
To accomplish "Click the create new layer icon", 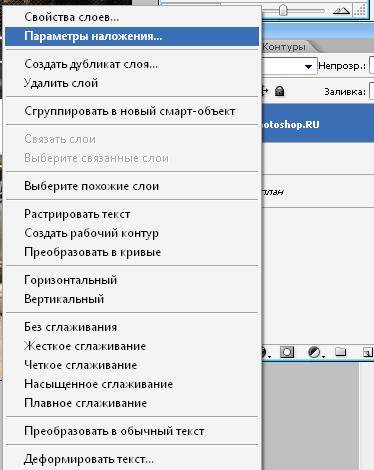I will click(368, 352).
